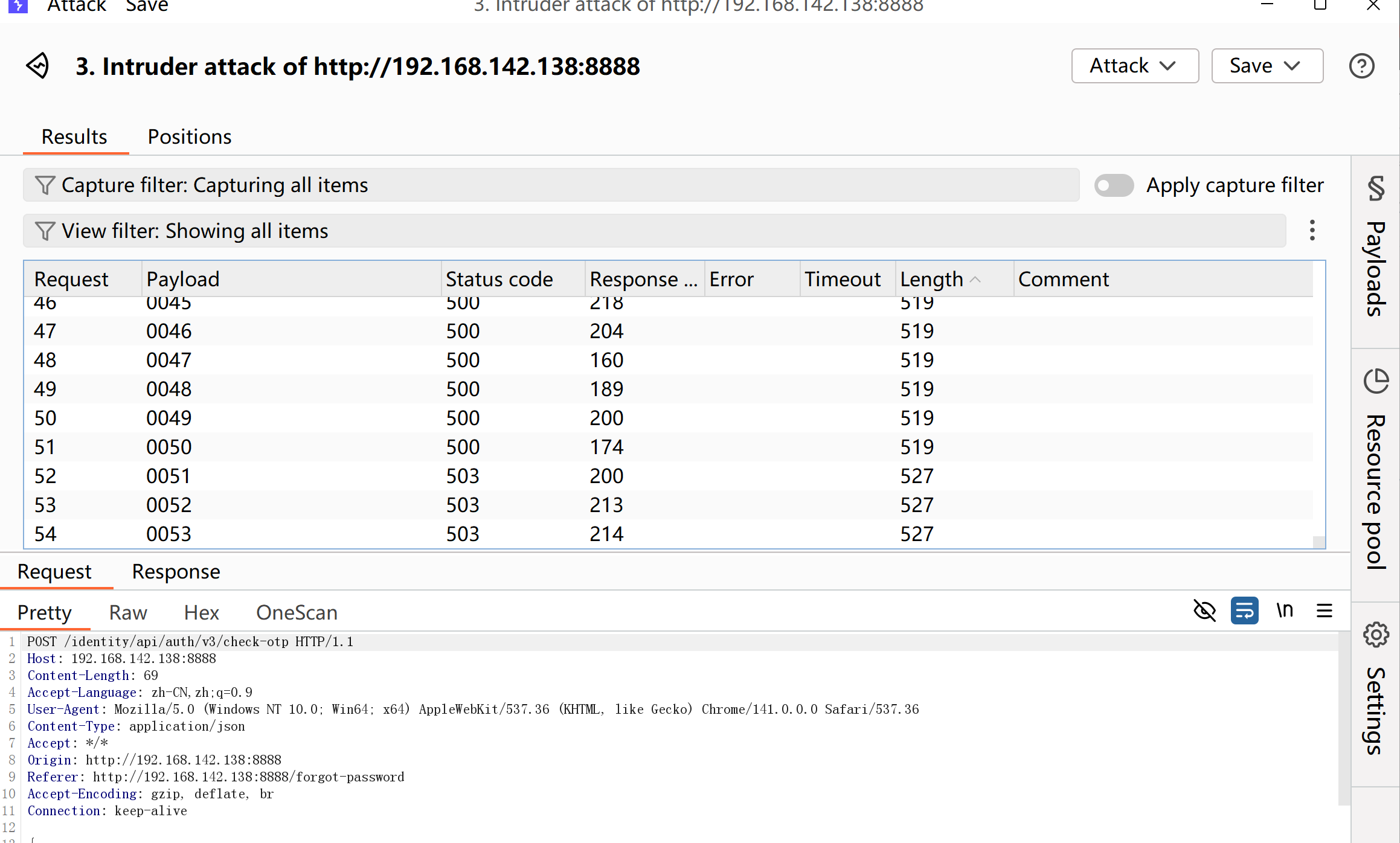
Task: Open the message editor hamburger menu
Action: tap(1325, 611)
